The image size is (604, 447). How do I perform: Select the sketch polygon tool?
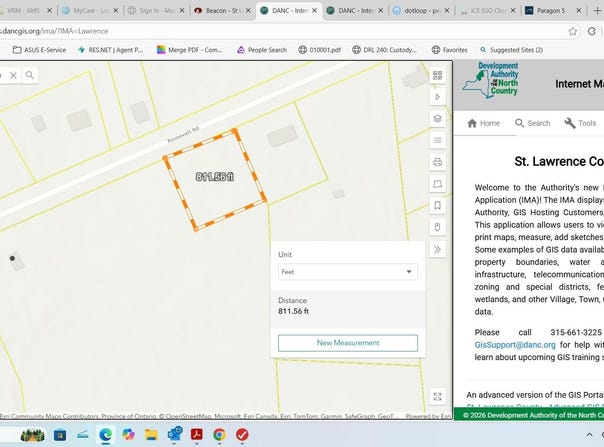tap(437, 184)
